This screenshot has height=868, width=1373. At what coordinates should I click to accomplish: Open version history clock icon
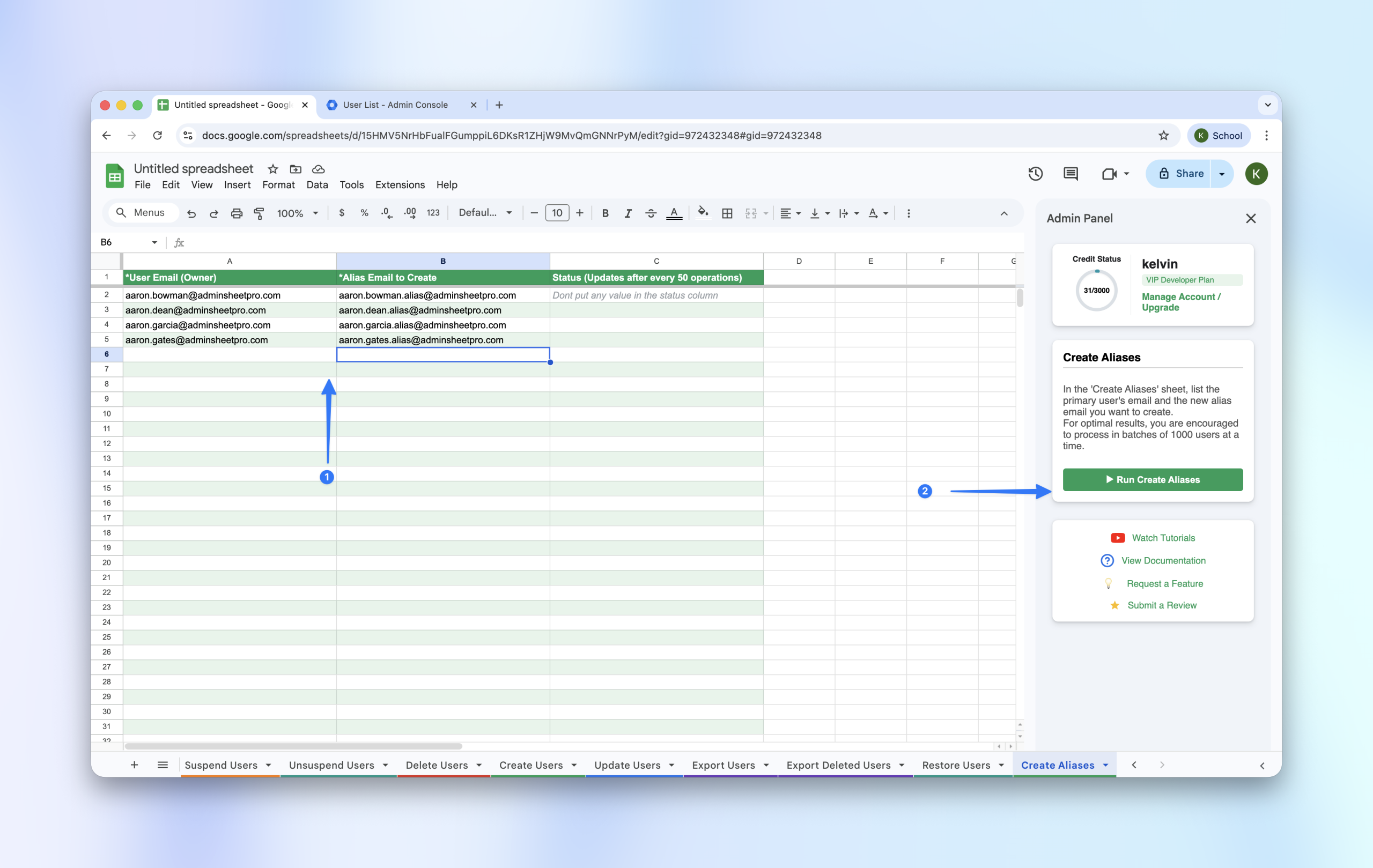coord(1035,174)
